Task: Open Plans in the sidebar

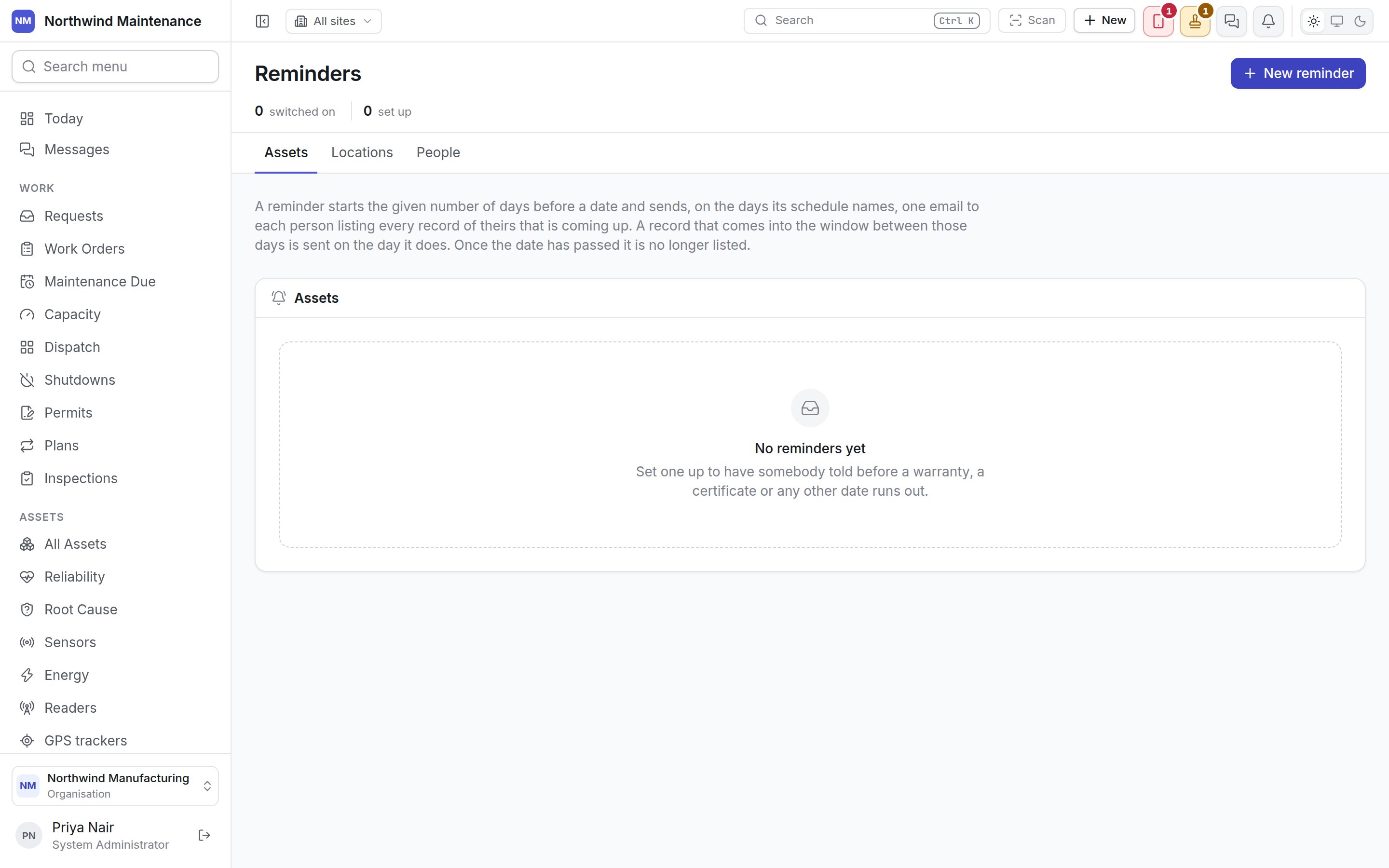Action: click(x=115, y=446)
